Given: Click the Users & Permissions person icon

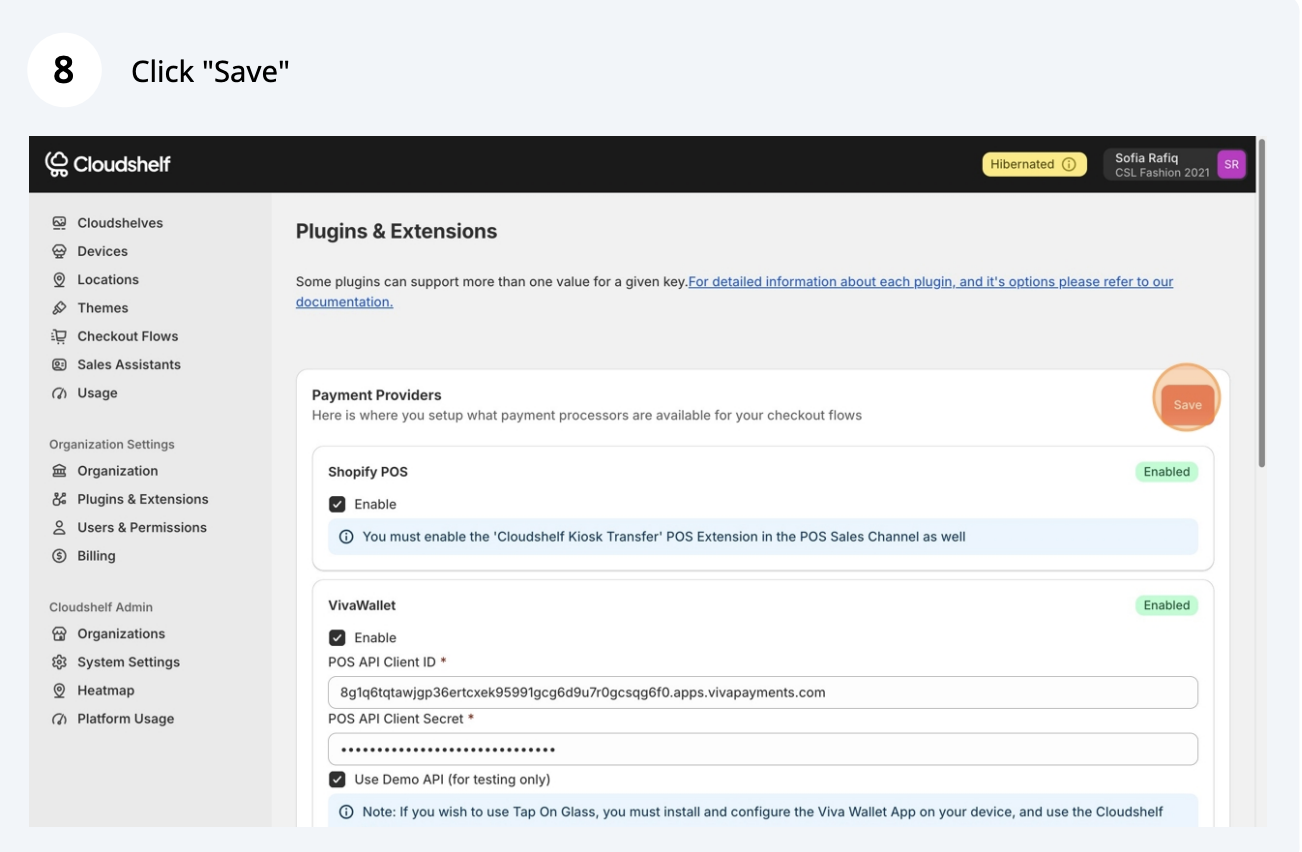Looking at the screenshot, I should tap(60, 528).
